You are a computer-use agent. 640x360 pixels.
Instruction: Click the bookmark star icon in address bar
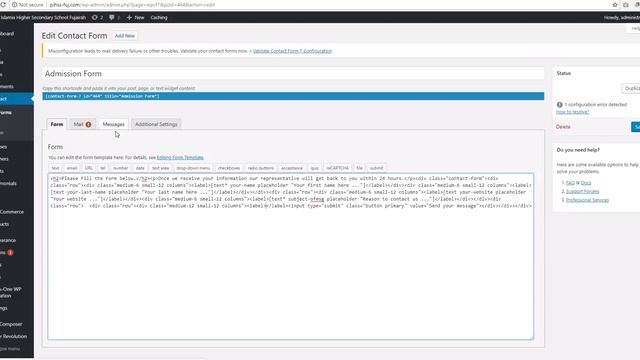[x=615, y=5]
